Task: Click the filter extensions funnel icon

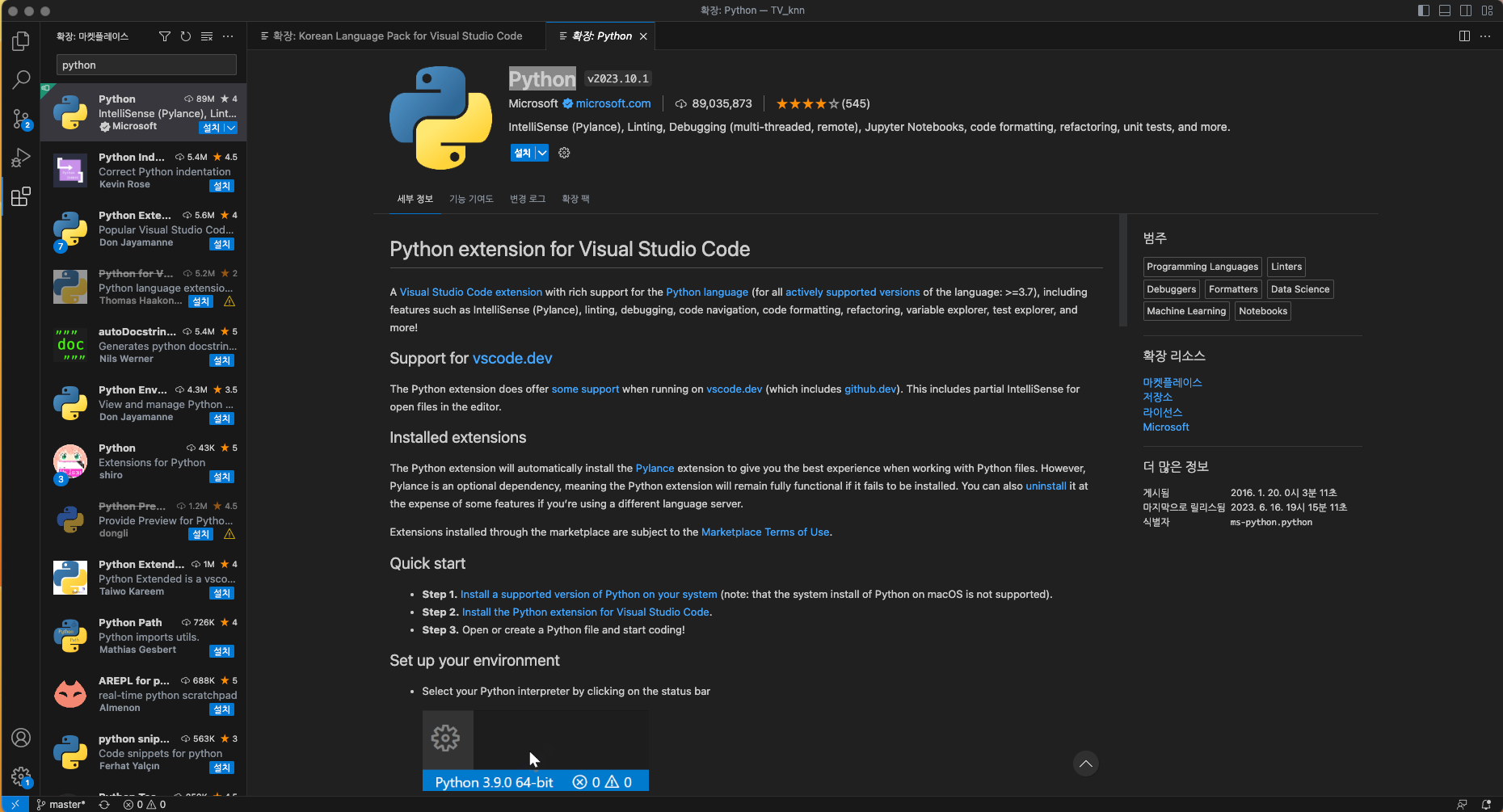Action: pyautogui.click(x=165, y=36)
